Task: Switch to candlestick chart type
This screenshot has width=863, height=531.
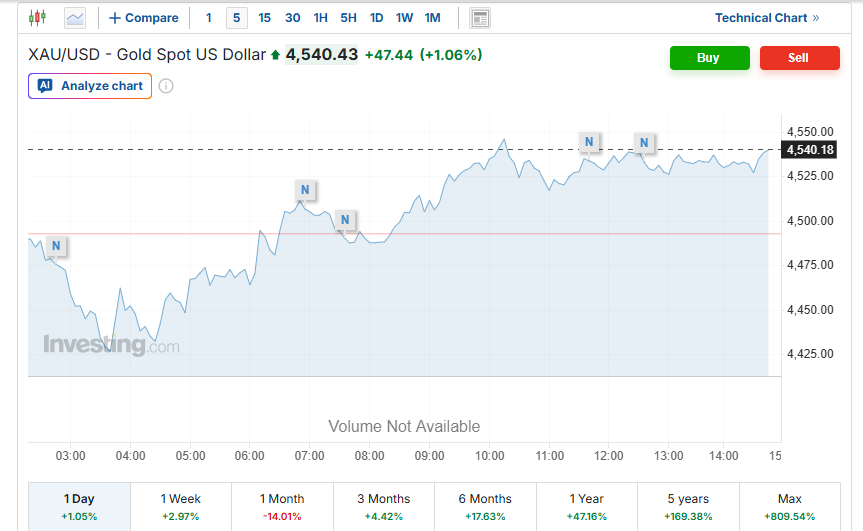Action: click(x=37, y=18)
